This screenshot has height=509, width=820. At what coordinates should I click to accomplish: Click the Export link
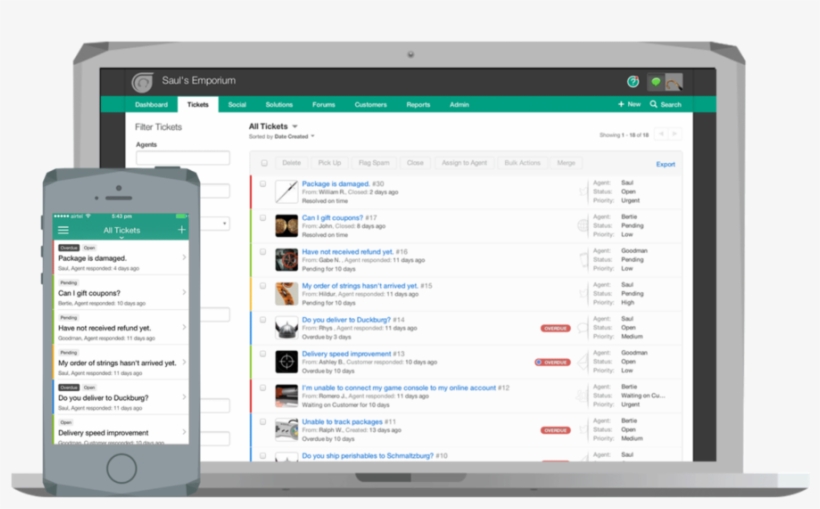pos(665,164)
